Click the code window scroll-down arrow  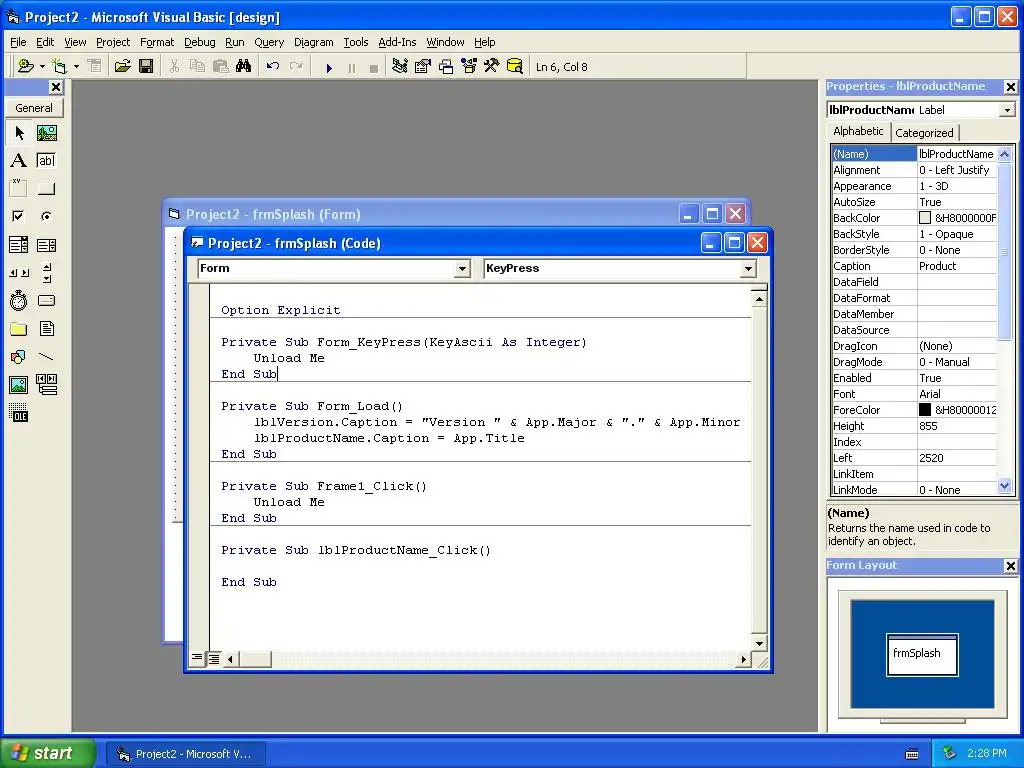click(x=759, y=643)
